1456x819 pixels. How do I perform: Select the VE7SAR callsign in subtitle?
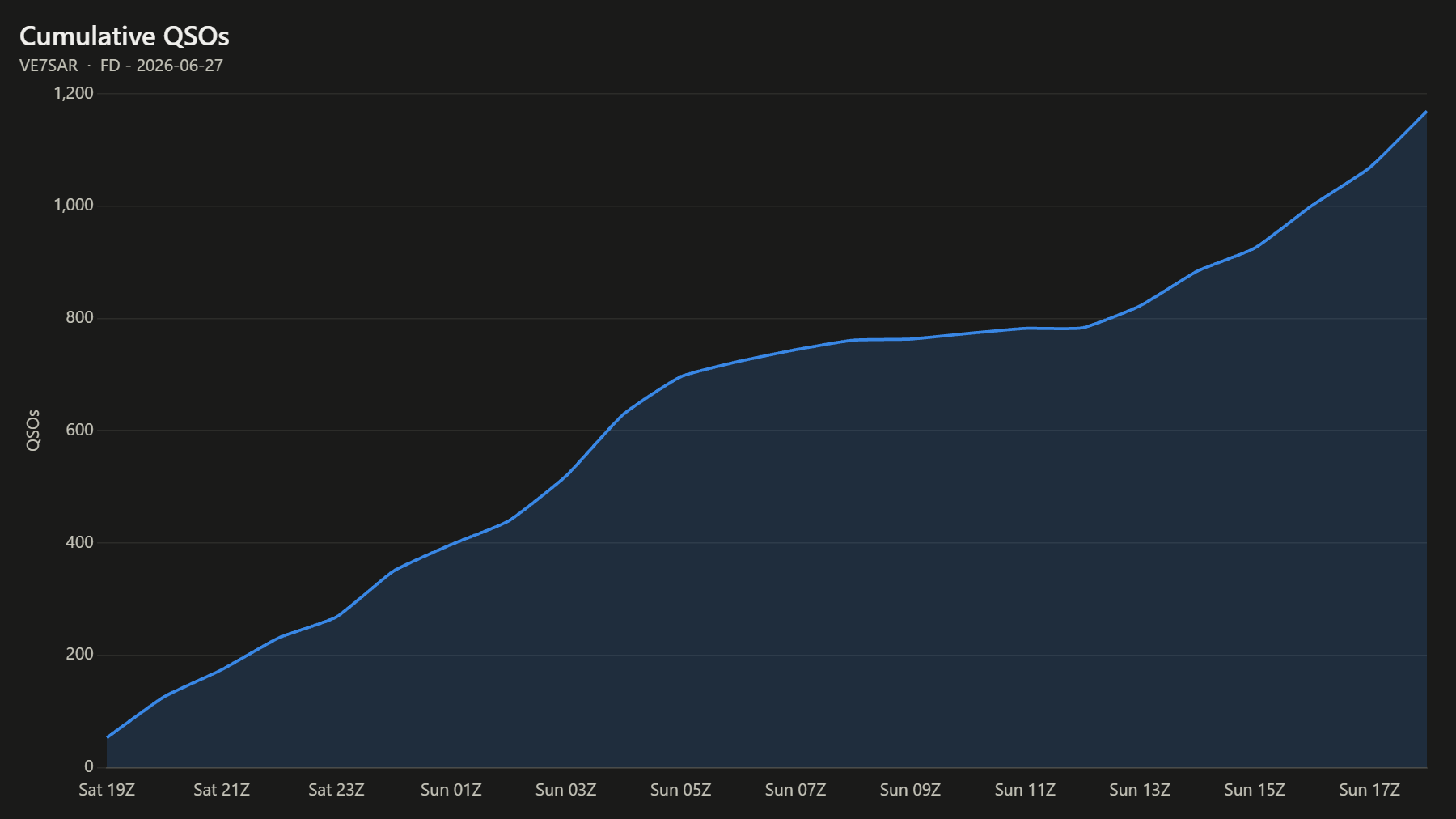click(49, 66)
